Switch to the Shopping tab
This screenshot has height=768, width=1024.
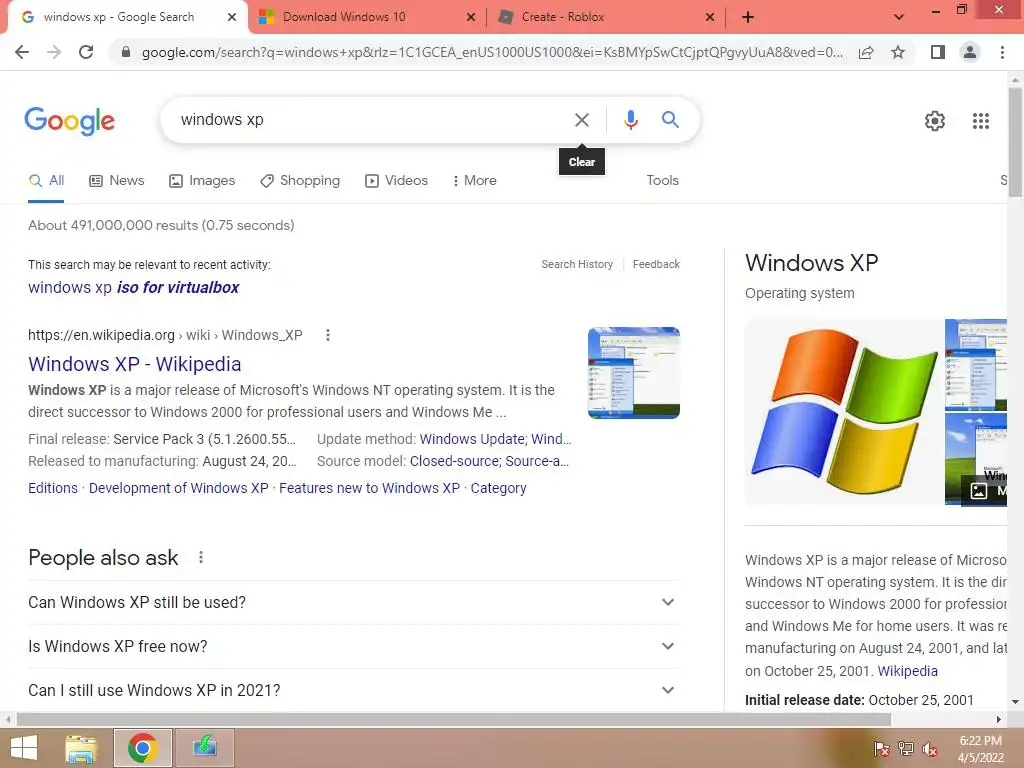point(300,180)
